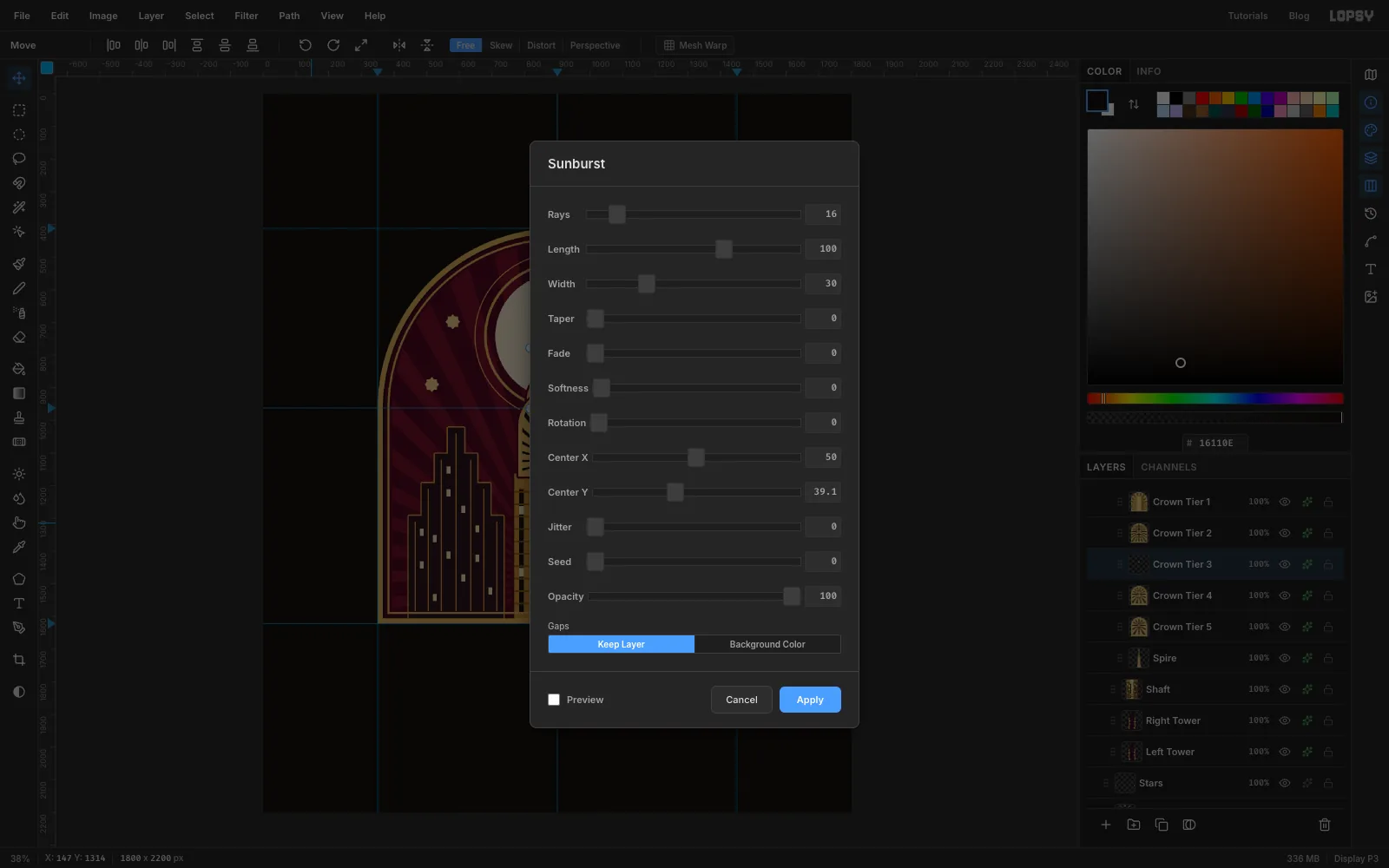This screenshot has height=868, width=1389.
Task: Switch to the Info tab
Action: pos(1149,71)
